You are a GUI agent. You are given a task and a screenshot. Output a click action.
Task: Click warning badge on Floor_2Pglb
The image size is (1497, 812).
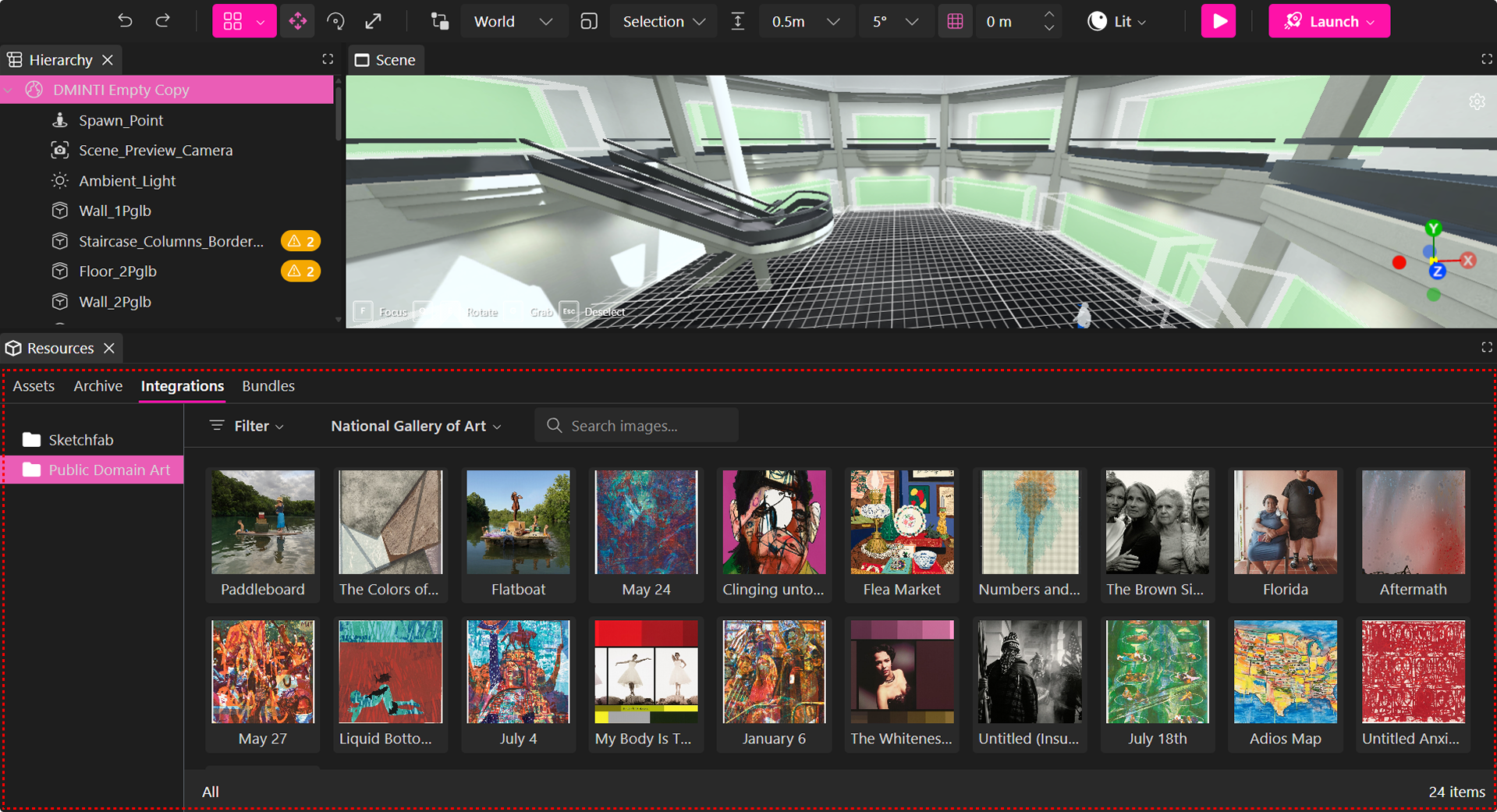pyautogui.click(x=300, y=271)
